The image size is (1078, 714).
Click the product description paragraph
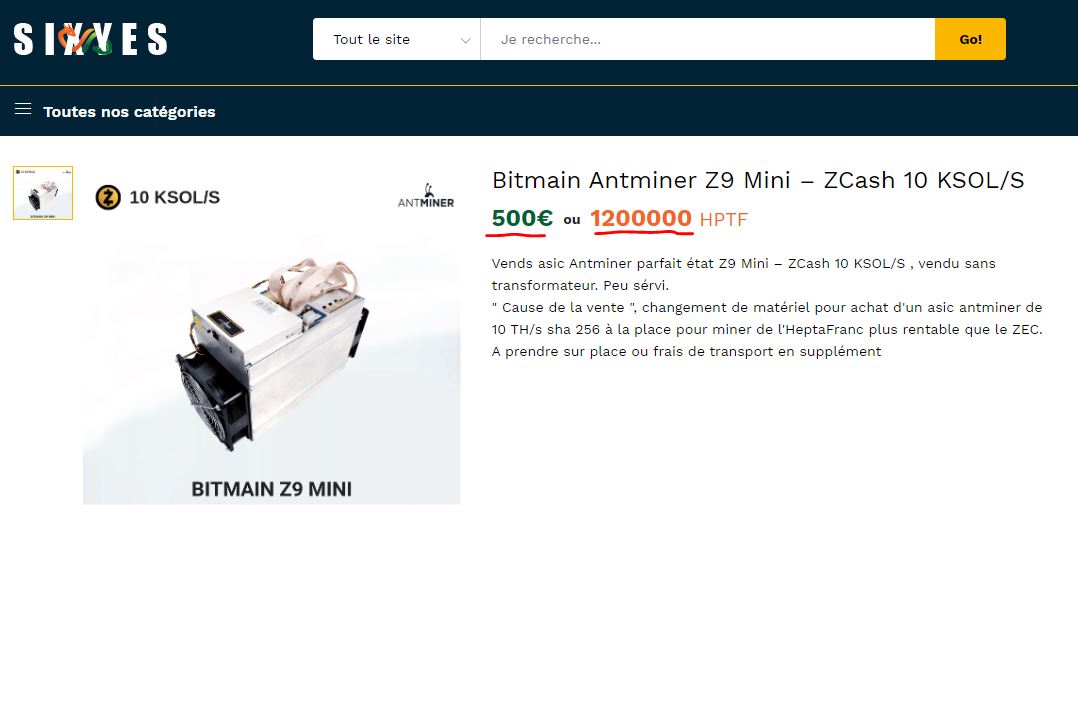click(767, 307)
